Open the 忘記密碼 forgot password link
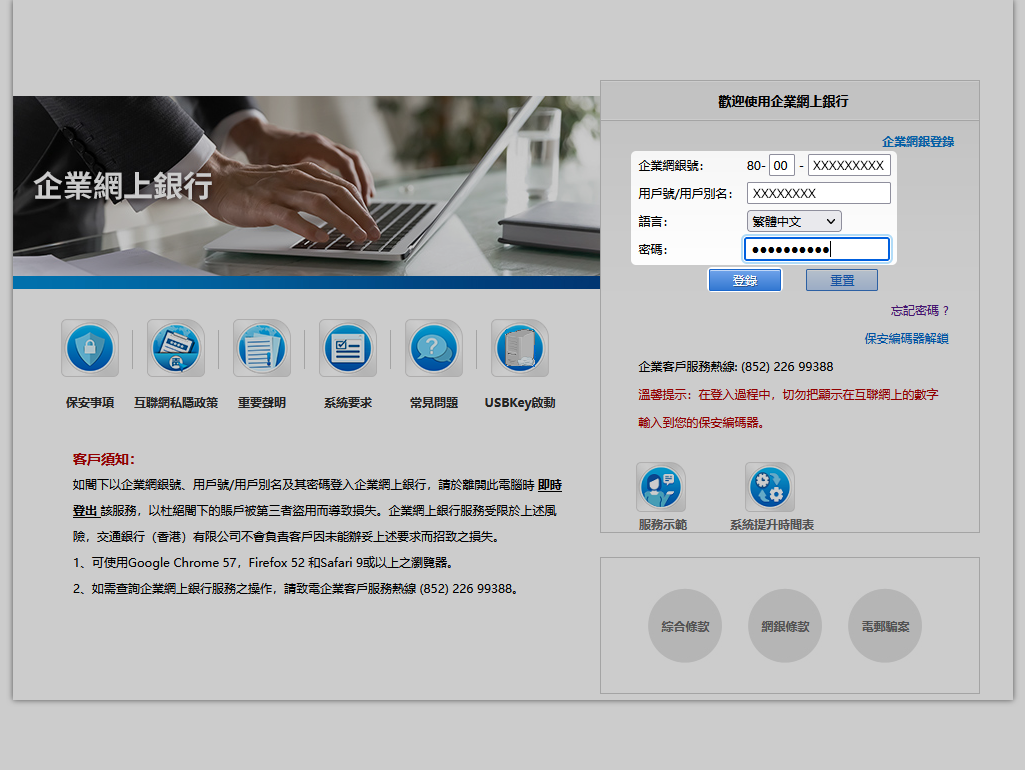The height and width of the screenshot is (770, 1025). 919,311
